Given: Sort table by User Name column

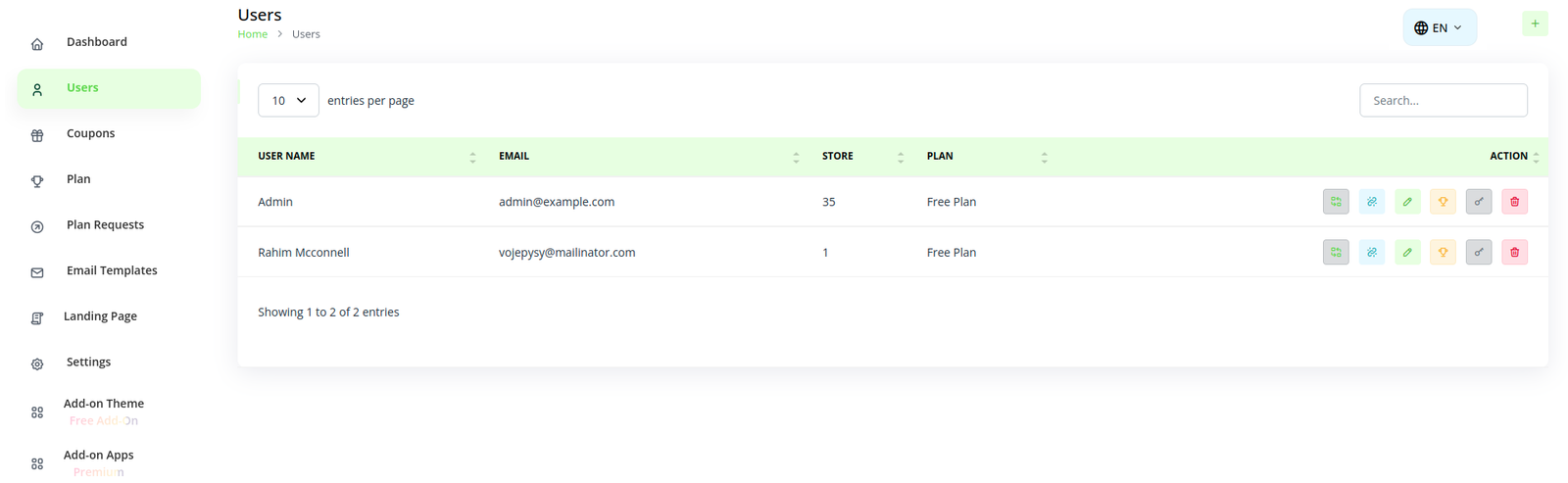Looking at the screenshot, I should pyautogui.click(x=287, y=157).
